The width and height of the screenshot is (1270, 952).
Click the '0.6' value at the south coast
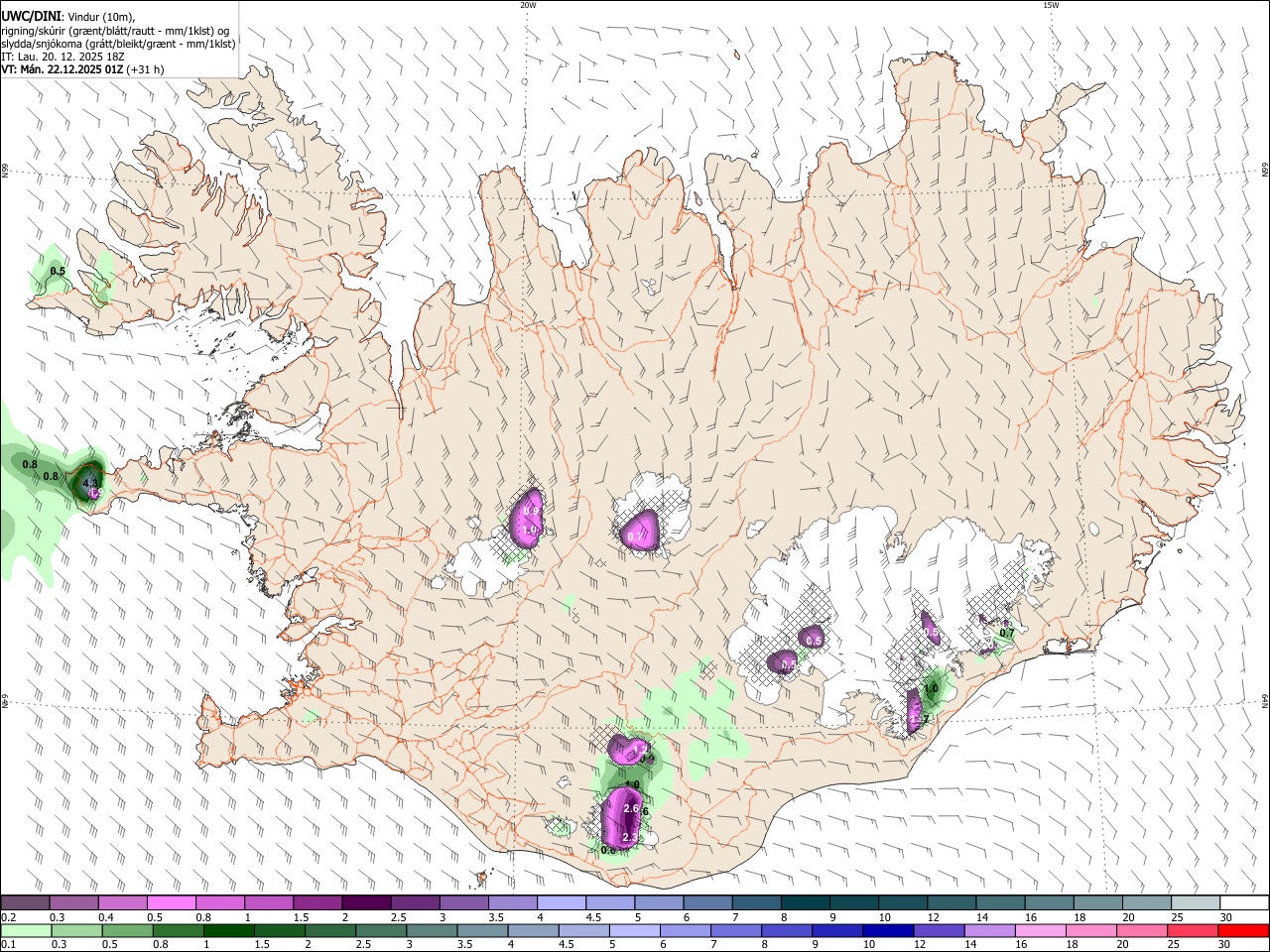tap(608, 850)
